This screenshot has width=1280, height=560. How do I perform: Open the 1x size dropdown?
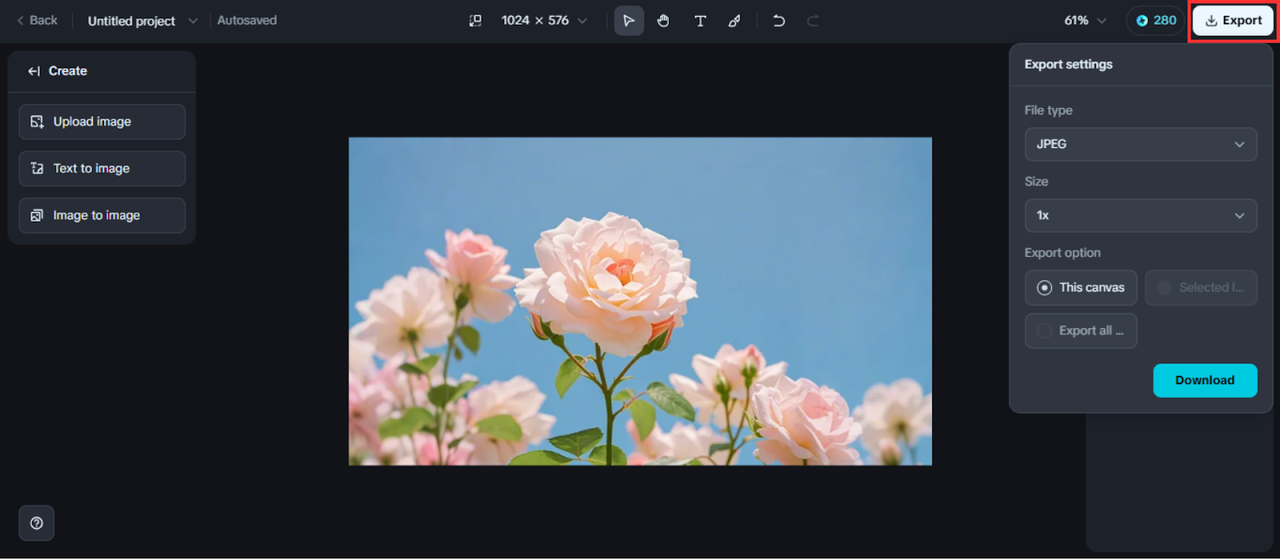(1141, 215)
